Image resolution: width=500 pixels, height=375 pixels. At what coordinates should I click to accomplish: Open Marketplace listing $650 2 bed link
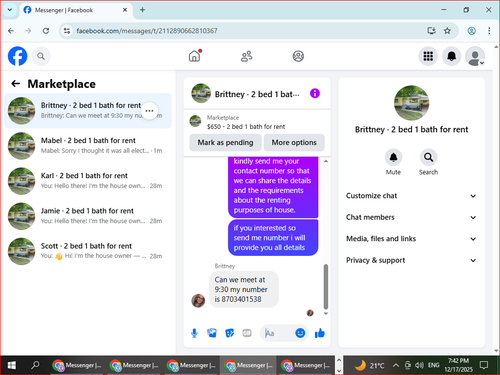(x=246, y=127)
